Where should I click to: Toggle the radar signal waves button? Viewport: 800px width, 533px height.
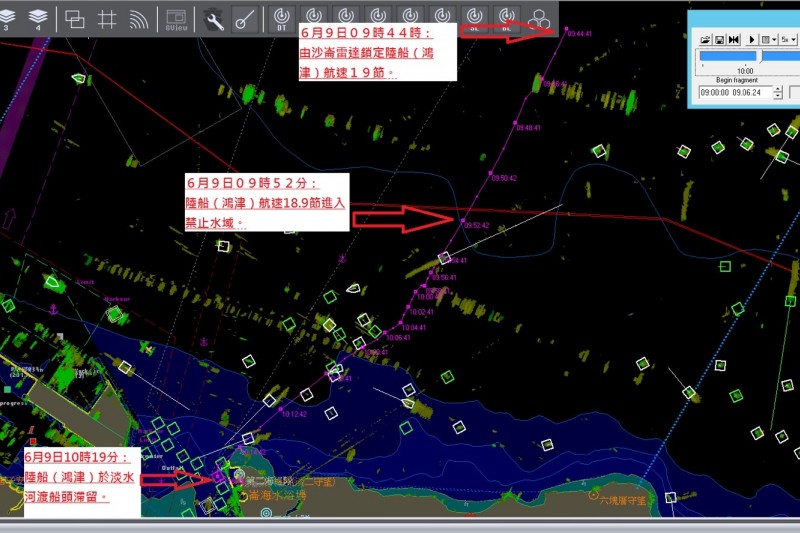tap(139, 18)
